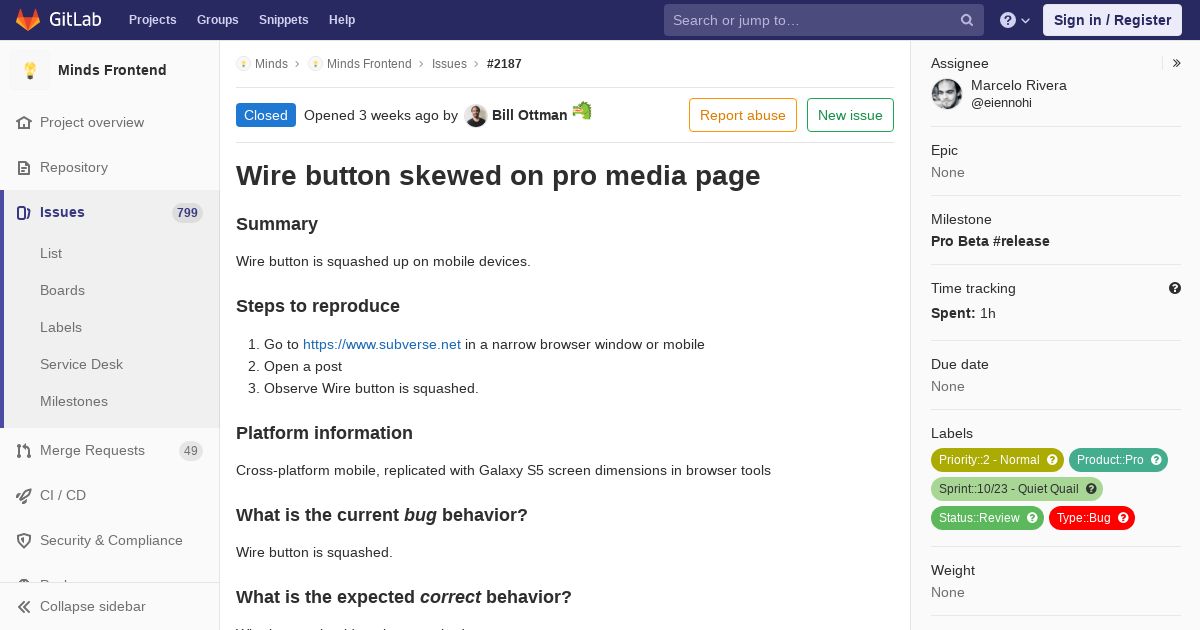Viewport: 1200px width, 630px height.
Task: Click Security & Compliance shield icon
Action: pyautogui.click(x=24, y=540)
